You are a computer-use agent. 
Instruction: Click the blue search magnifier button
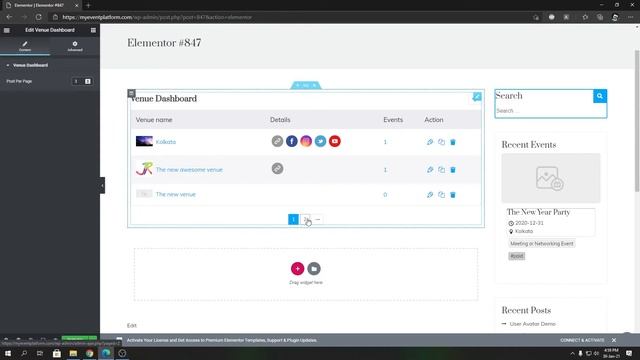coord(600,96)
